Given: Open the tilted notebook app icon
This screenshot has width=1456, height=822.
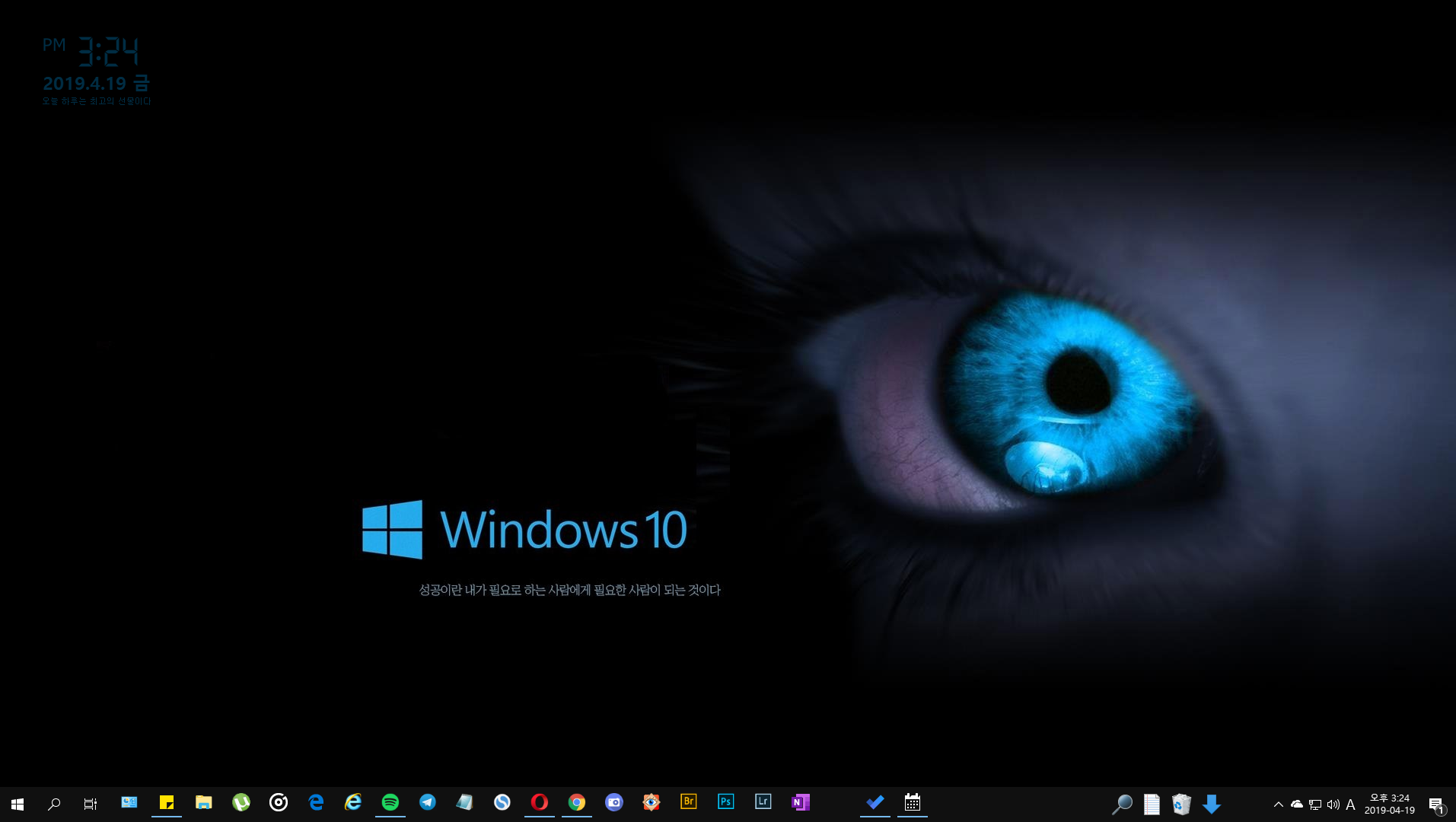Looking at the screenshot, I should coord(464,802).
